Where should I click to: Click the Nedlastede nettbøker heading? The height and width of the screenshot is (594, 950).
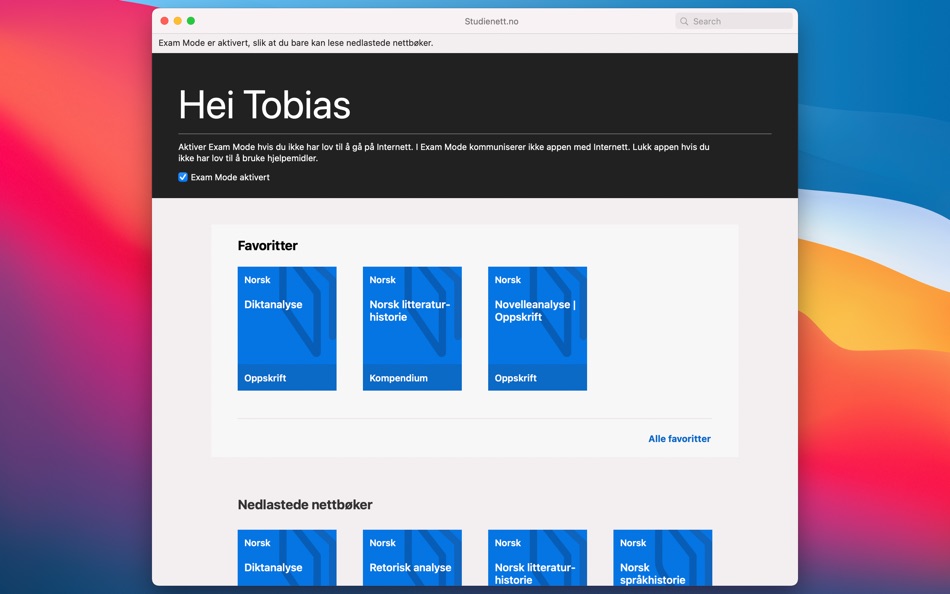pos(305,505)
